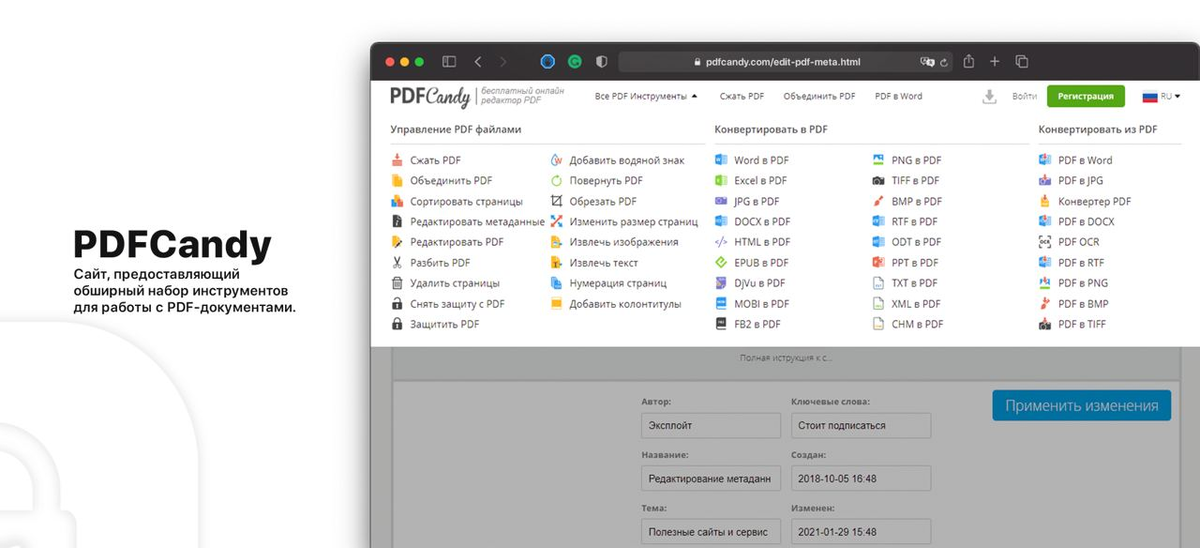Click the Войти link
The width and height of the screenshot is (1200, 548).
1024,97
